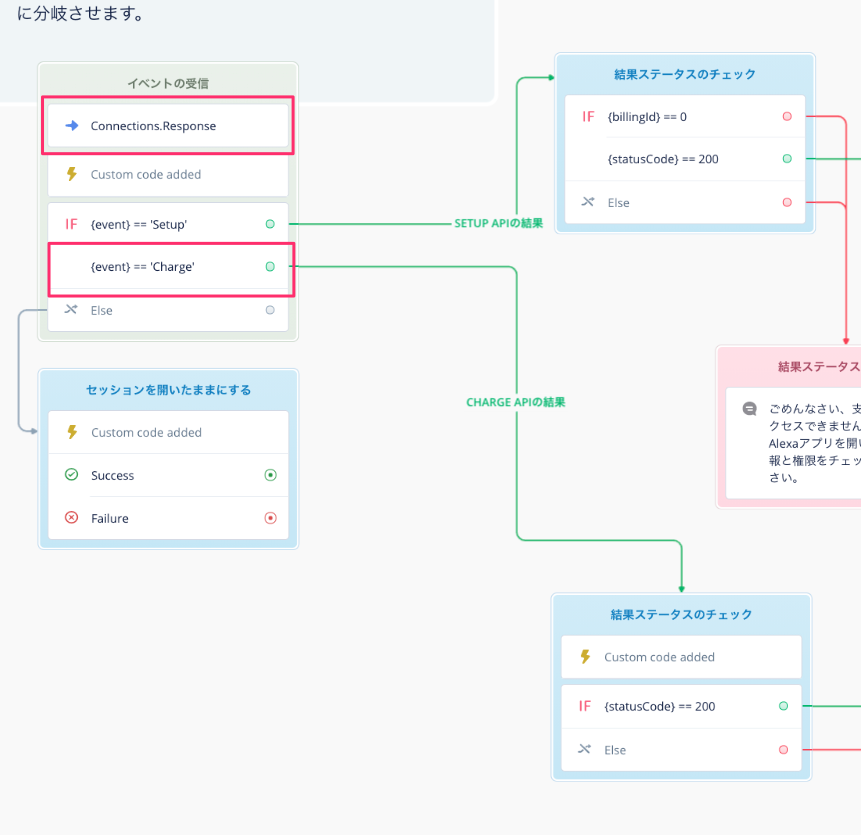Select bottom block {statusCode} == 200 condition
The image size is (861, 835).
pos(681,707)
